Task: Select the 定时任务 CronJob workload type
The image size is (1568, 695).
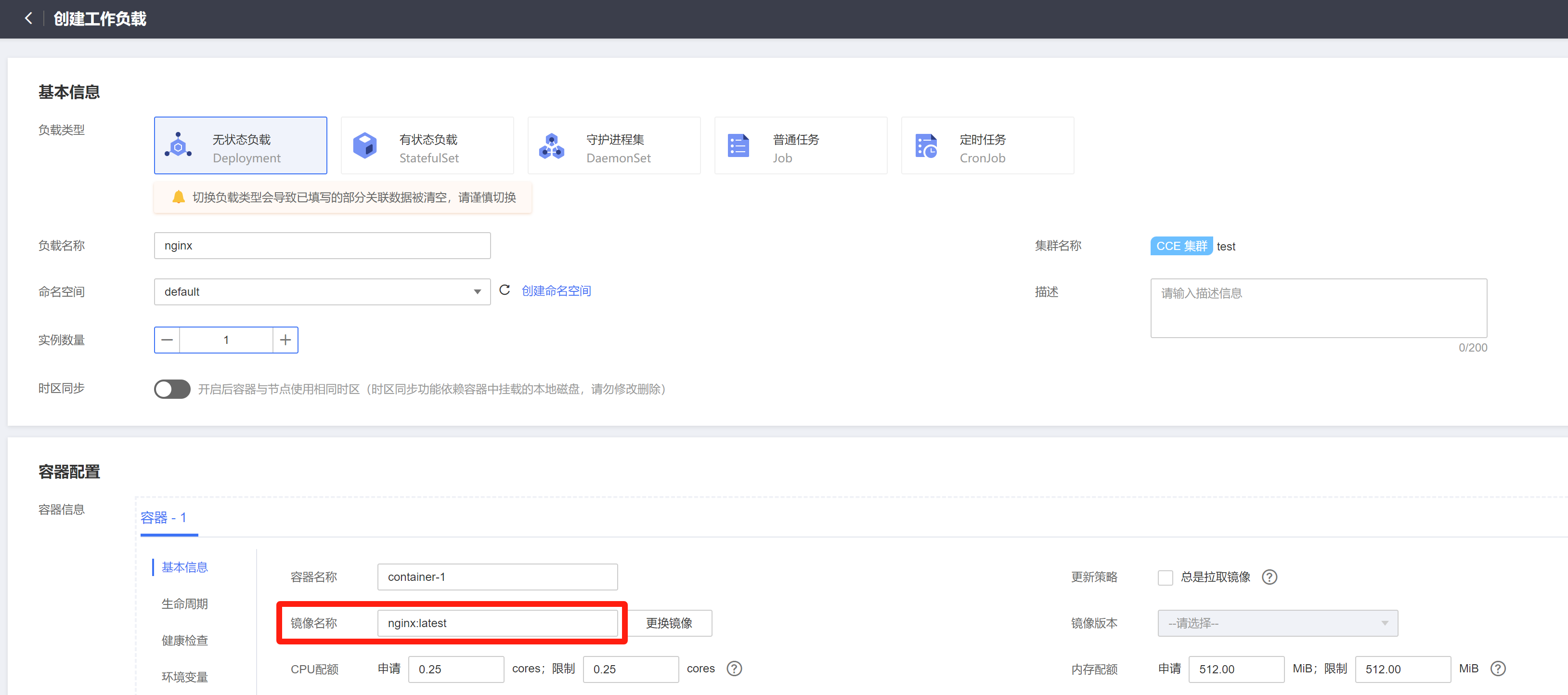Action: (x=987, y=145)
